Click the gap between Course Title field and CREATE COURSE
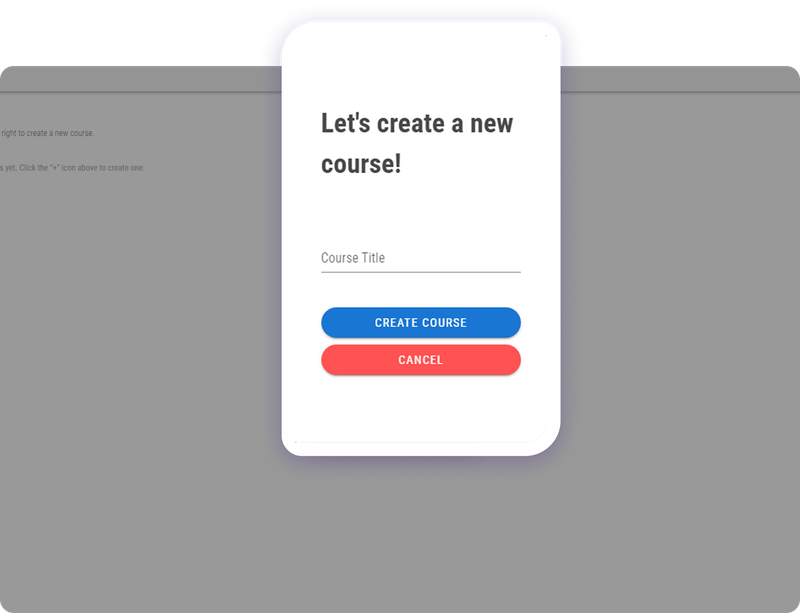The width and height of the screenshot is (800, 613). [x=420, y=290]
